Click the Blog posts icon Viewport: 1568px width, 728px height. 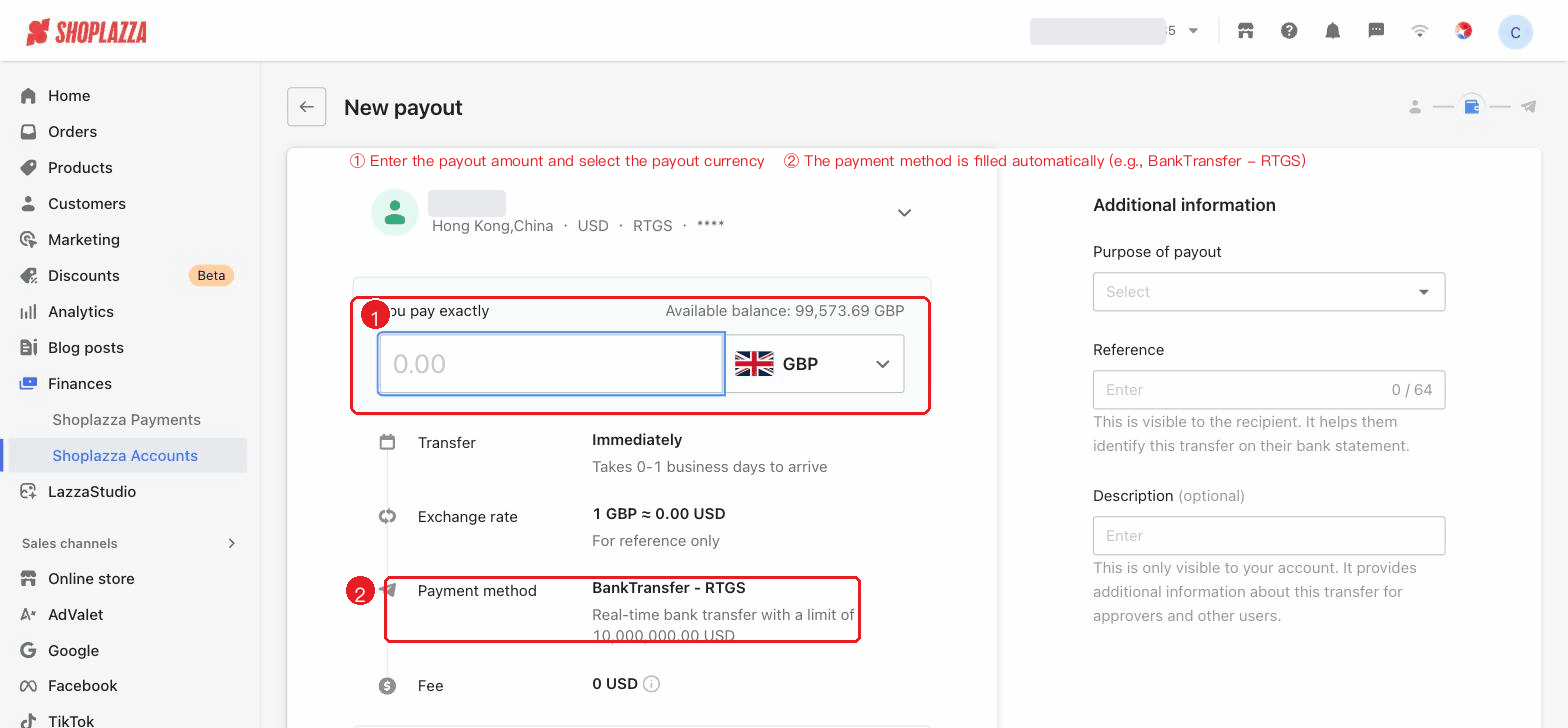(x=28, y=348)
